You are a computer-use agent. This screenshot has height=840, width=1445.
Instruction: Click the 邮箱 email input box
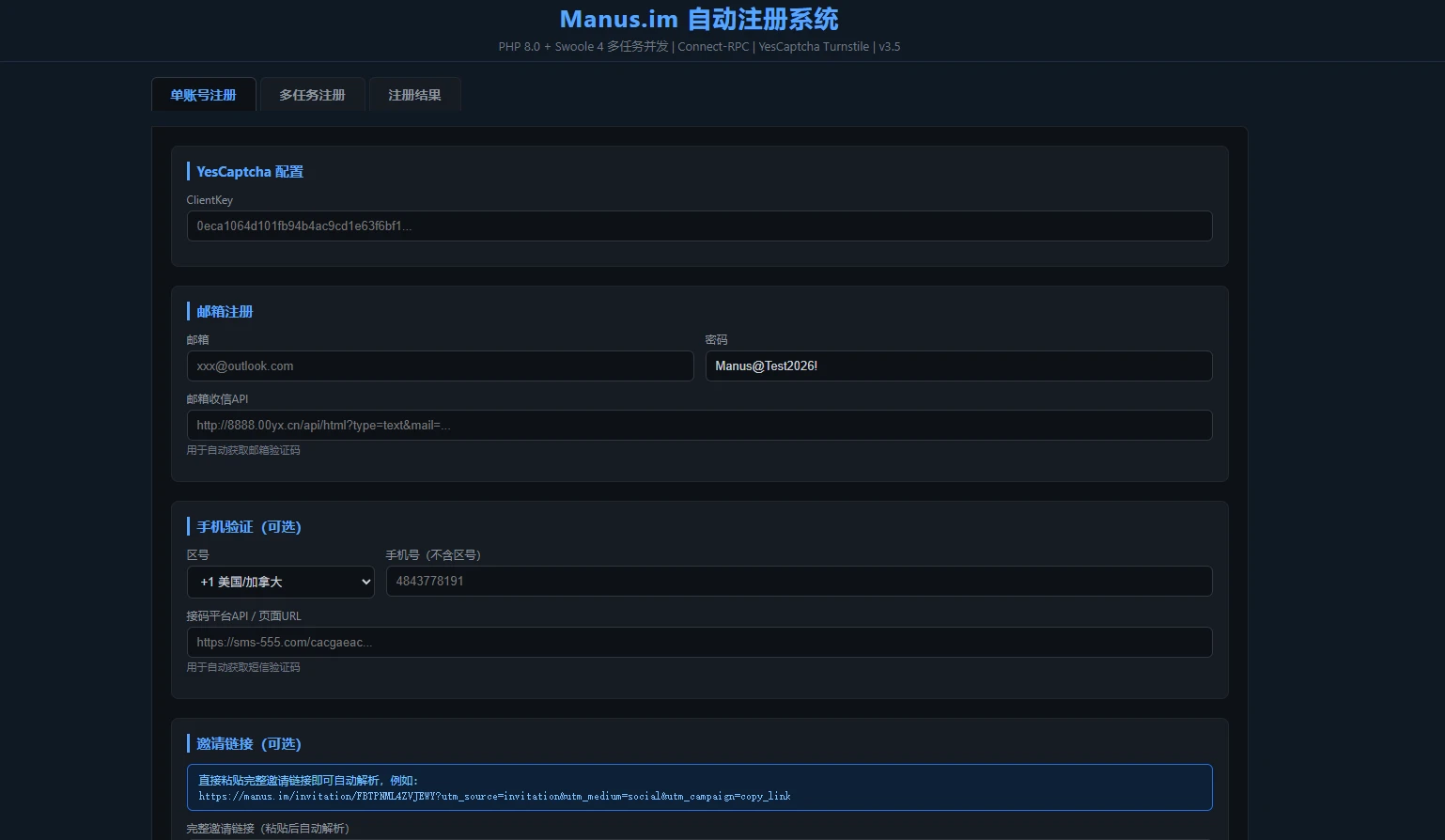[x=440, y=366]
